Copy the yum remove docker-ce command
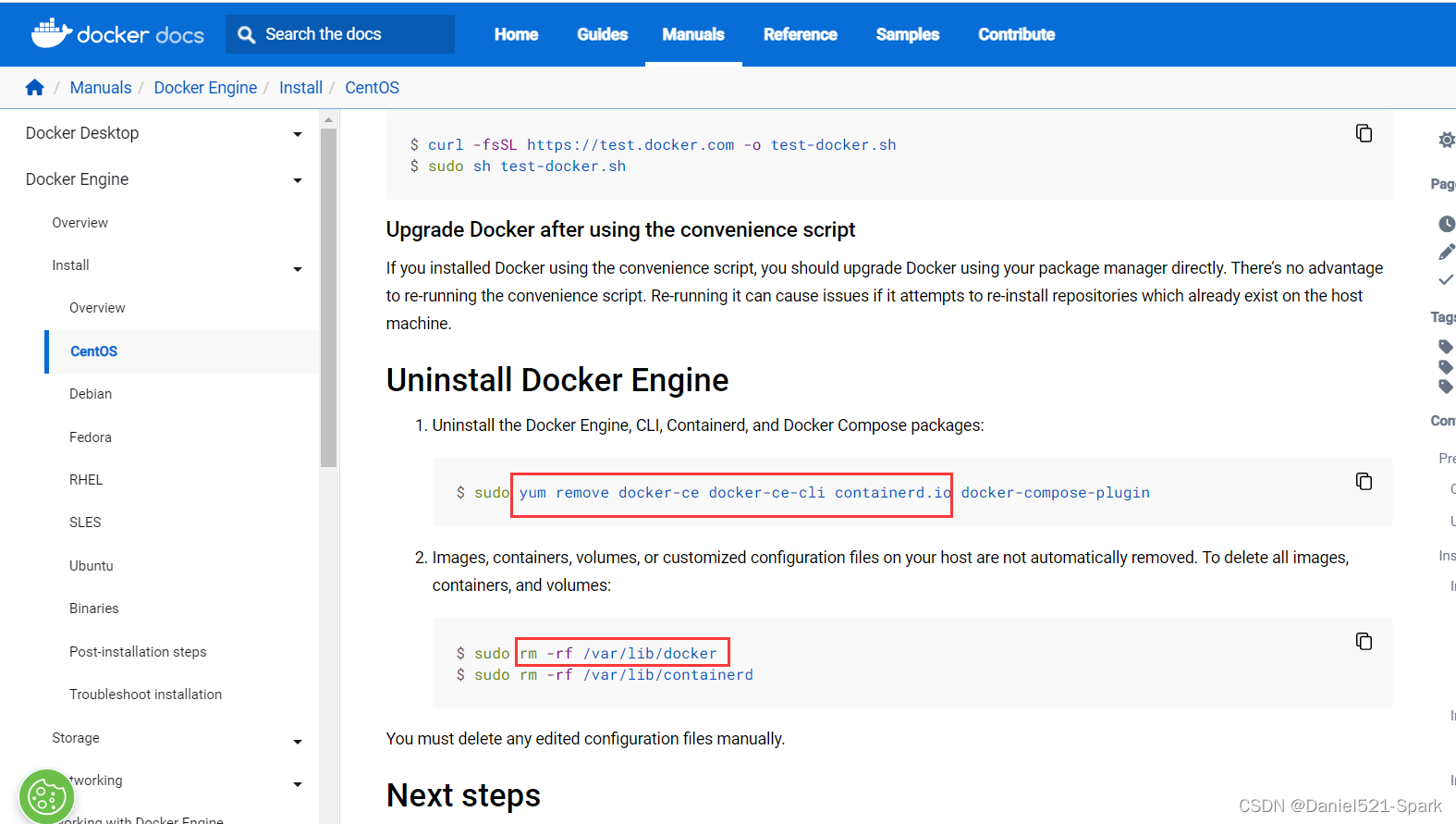Screen dimensions: 1456x824 [1364, 481]
